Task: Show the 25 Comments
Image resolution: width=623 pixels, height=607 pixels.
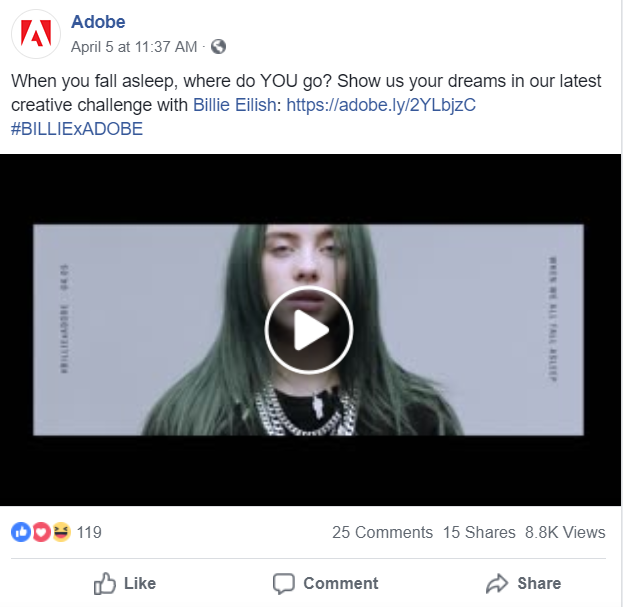Action: pyautogui.click(x=382, y=532)
